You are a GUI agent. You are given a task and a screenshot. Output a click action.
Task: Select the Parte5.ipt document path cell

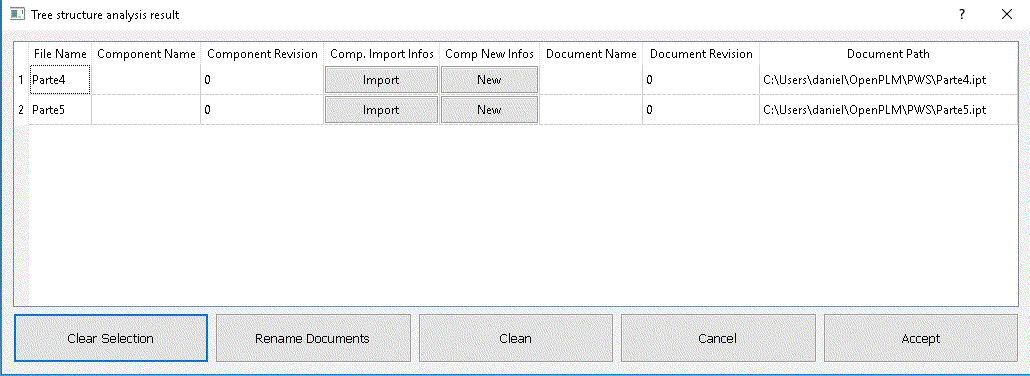(x=889, y=110)
